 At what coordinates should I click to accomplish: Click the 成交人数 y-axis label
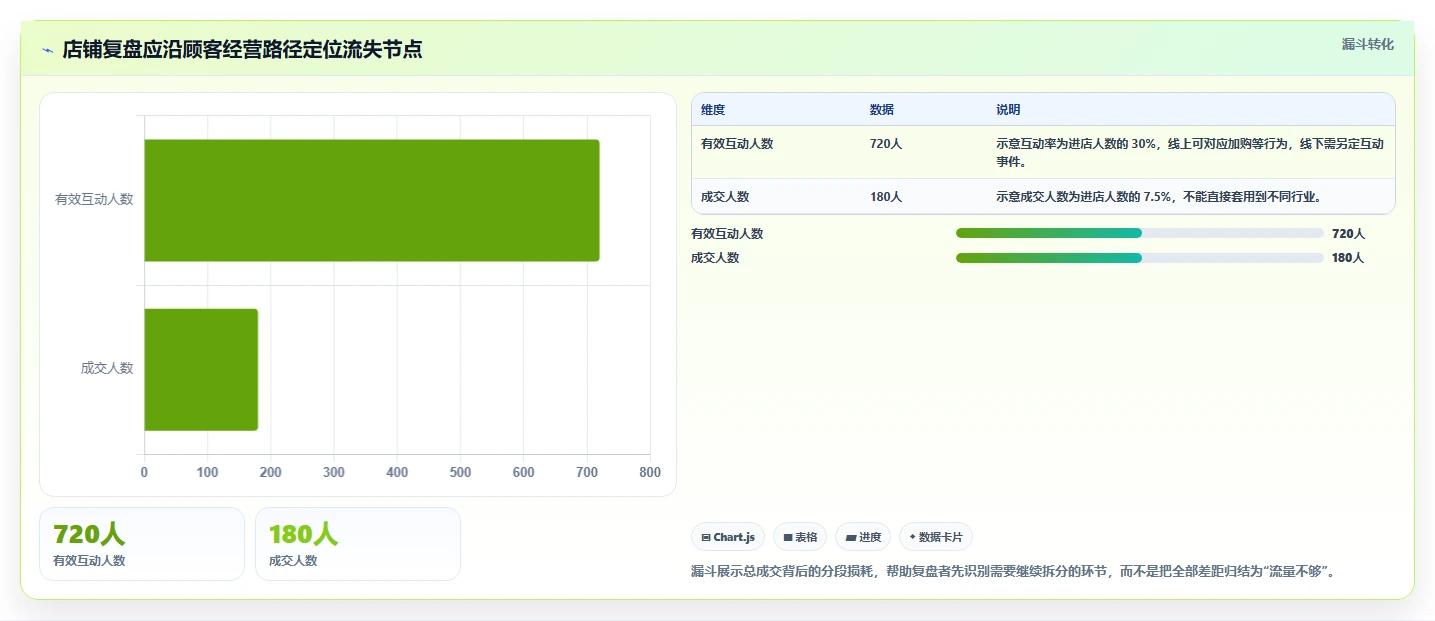107,368
